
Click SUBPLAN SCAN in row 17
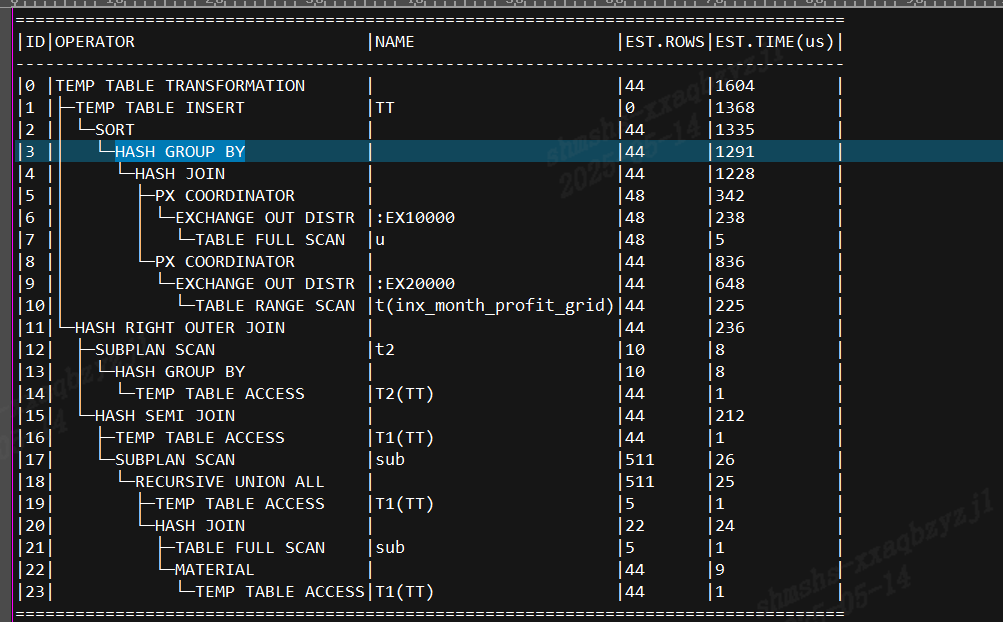click(175, 459)
